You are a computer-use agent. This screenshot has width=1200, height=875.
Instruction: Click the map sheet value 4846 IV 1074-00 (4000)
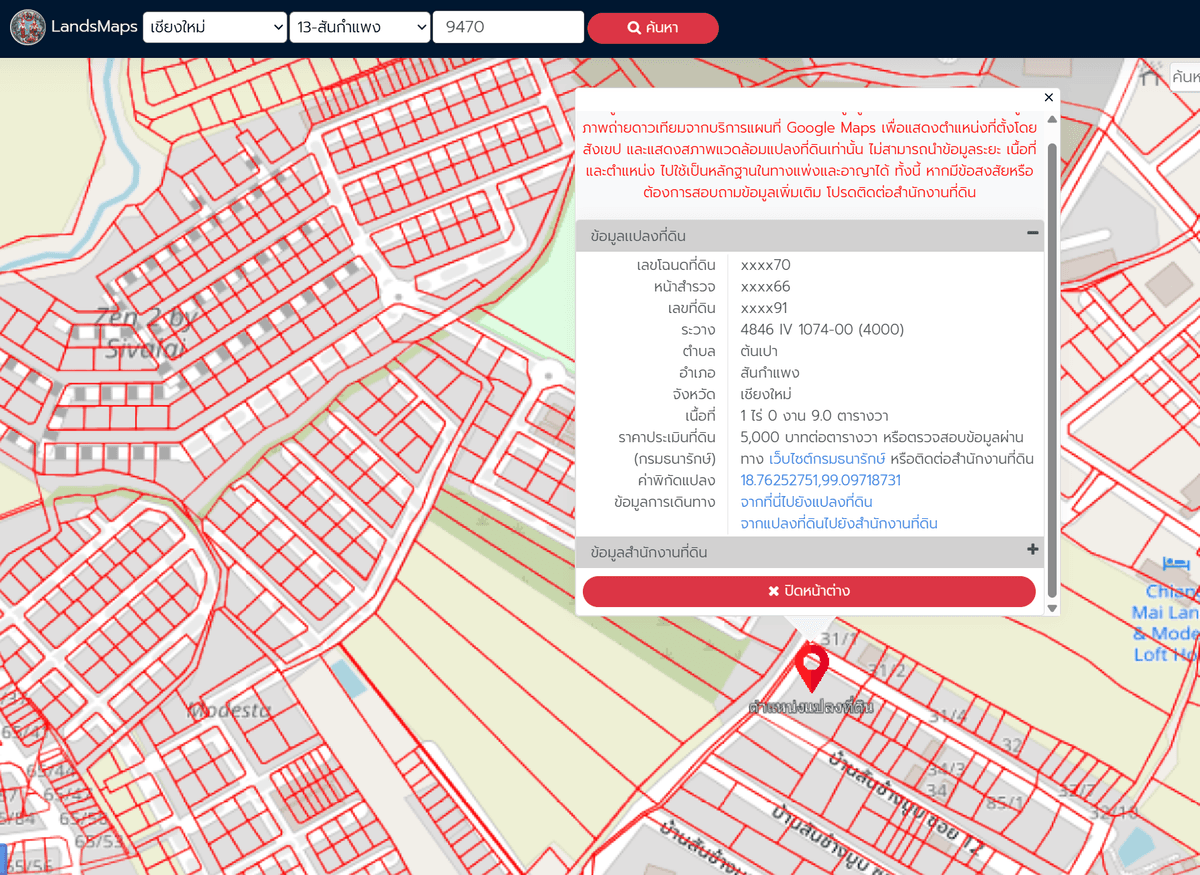823,330
